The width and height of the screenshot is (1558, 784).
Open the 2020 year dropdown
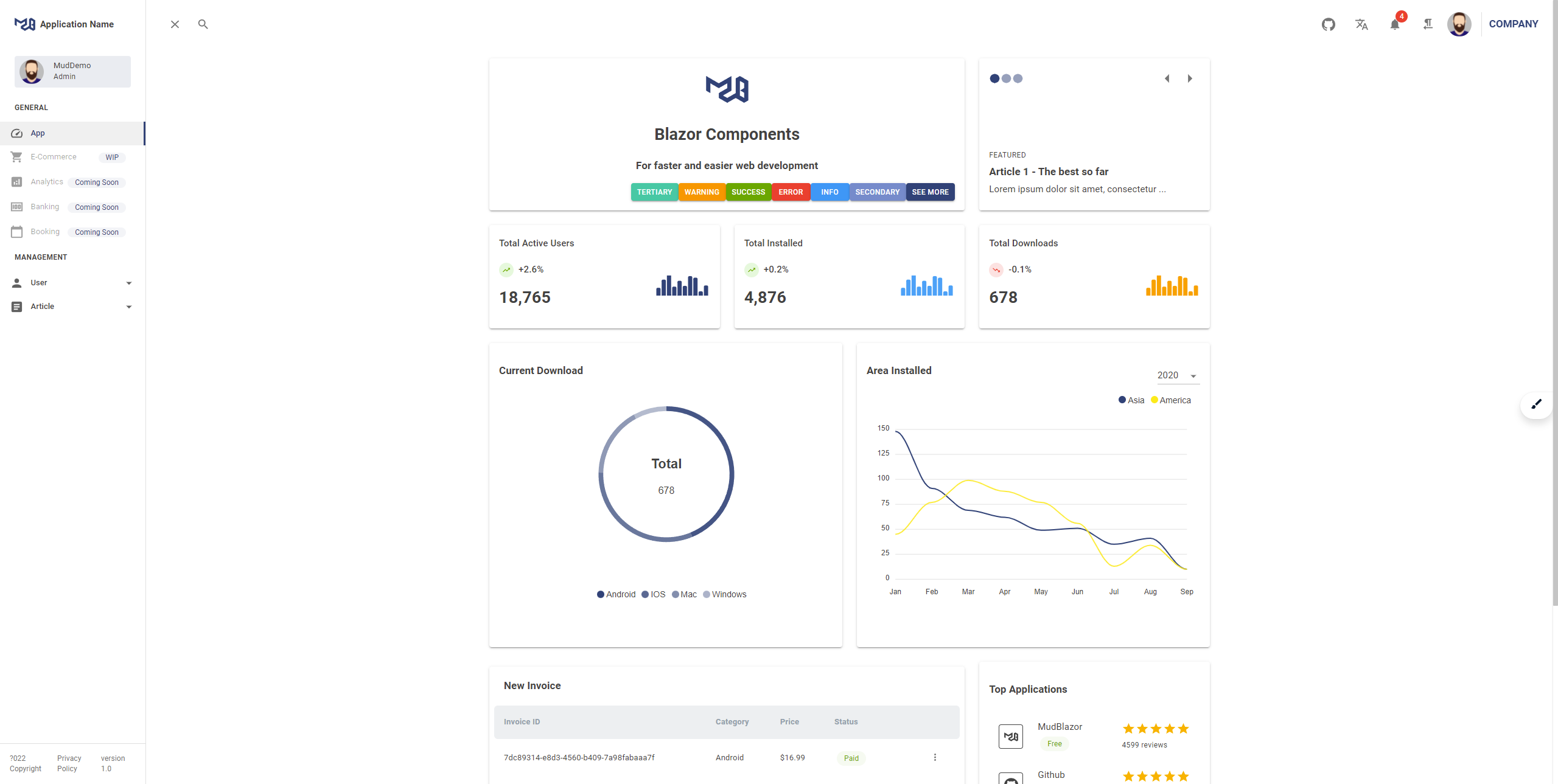[x=1177, y=375]
